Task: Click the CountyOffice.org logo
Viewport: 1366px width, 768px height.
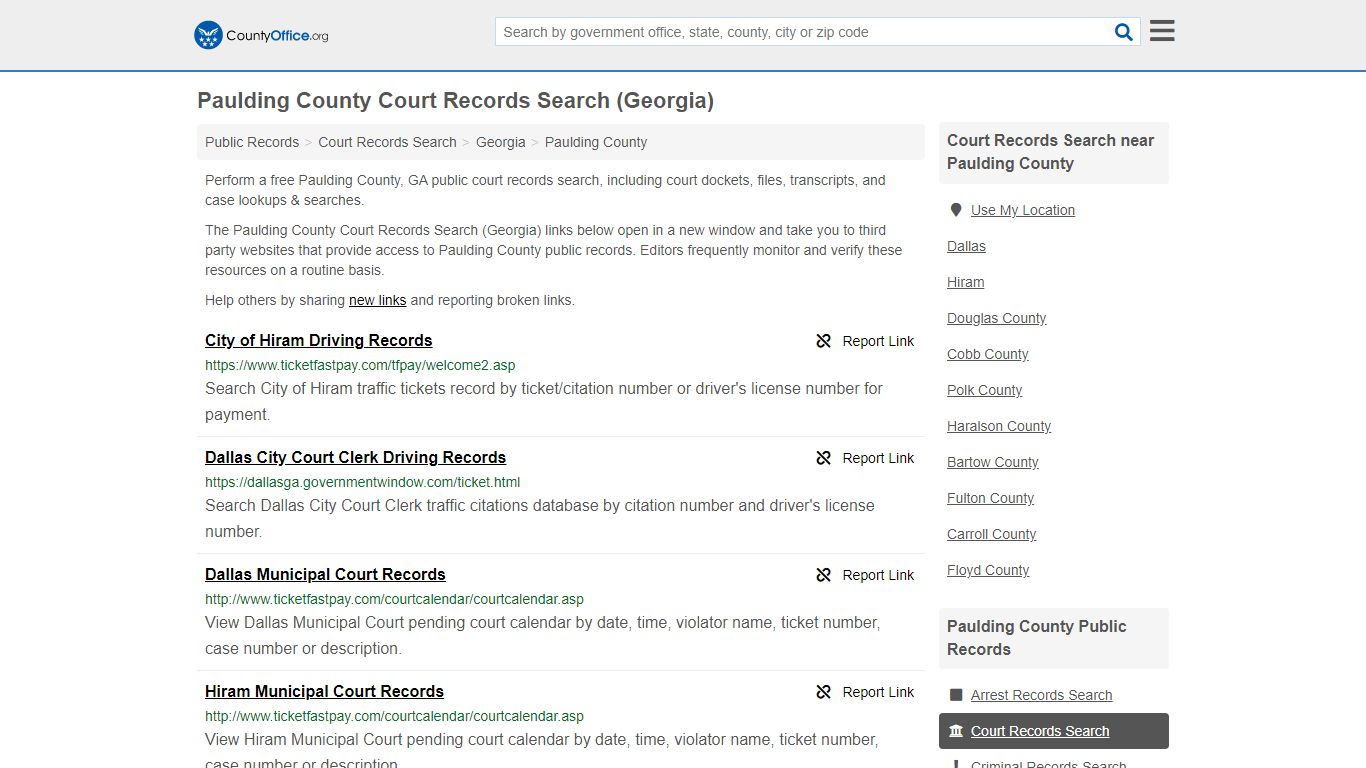Action: (260, 34)
